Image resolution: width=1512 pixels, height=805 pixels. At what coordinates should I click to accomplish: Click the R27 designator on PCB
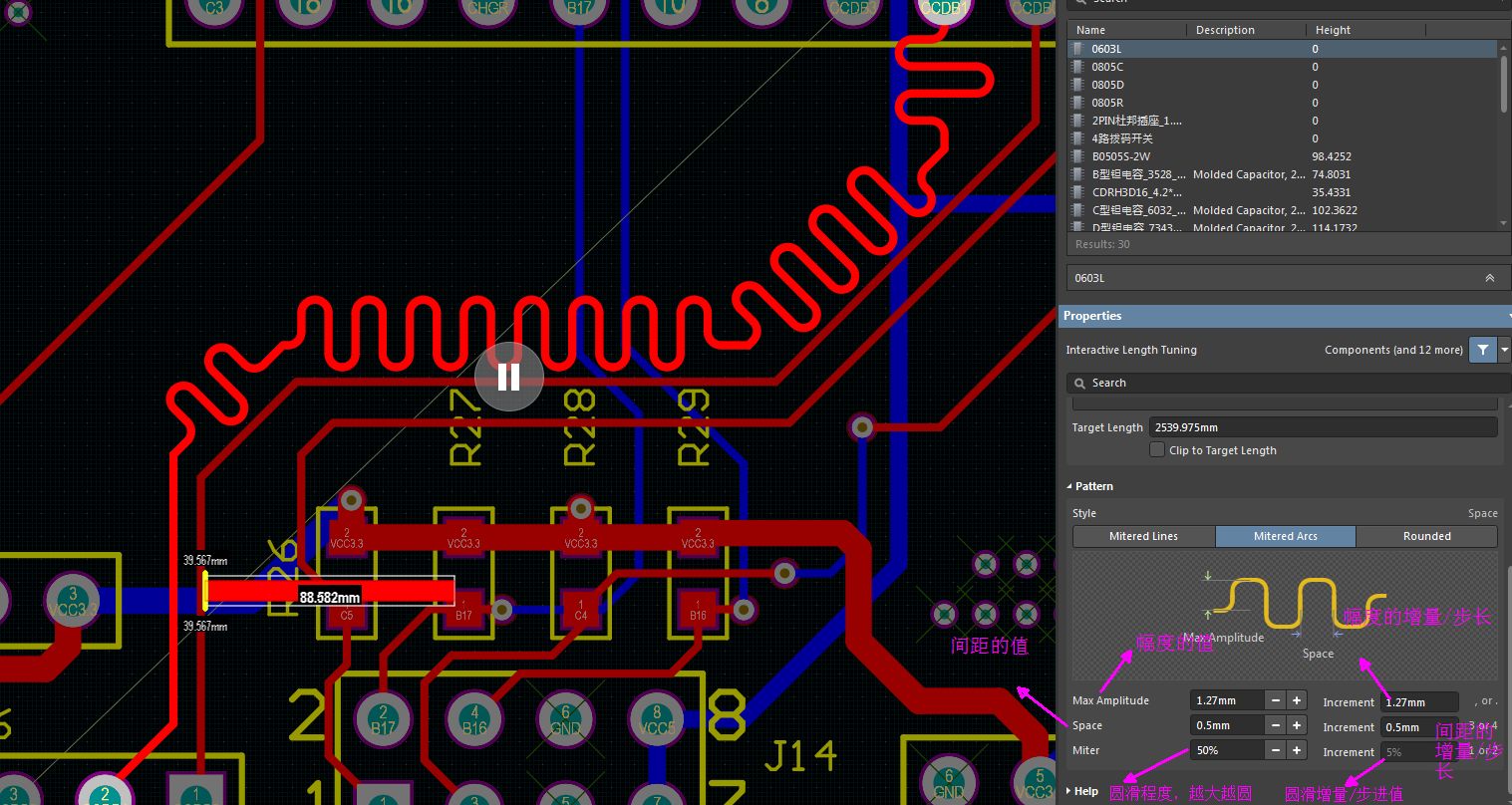pyautogui.click(x=465, y=428)
